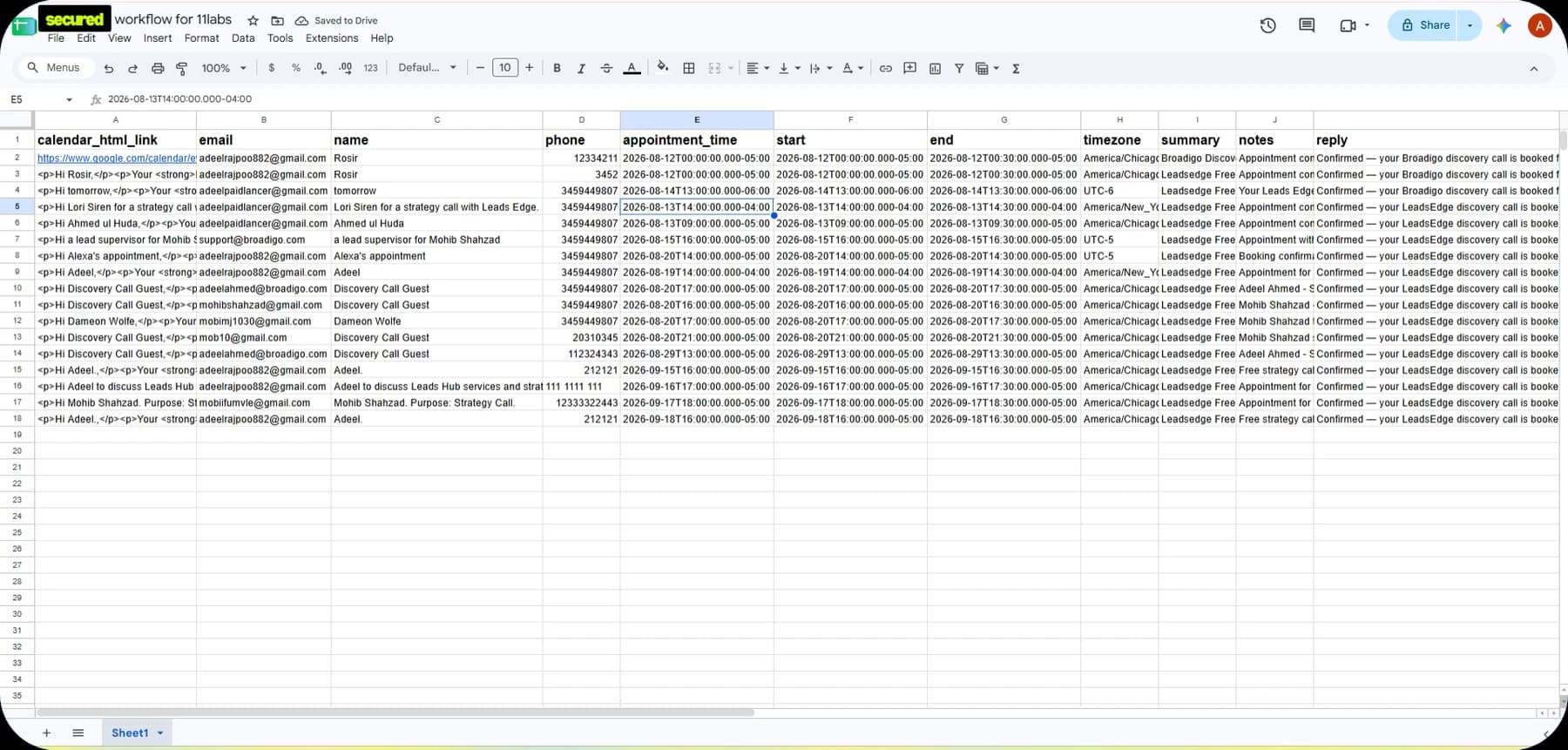
Task: Star the workflow for 11labs document
Action: (x=253, y=20)
